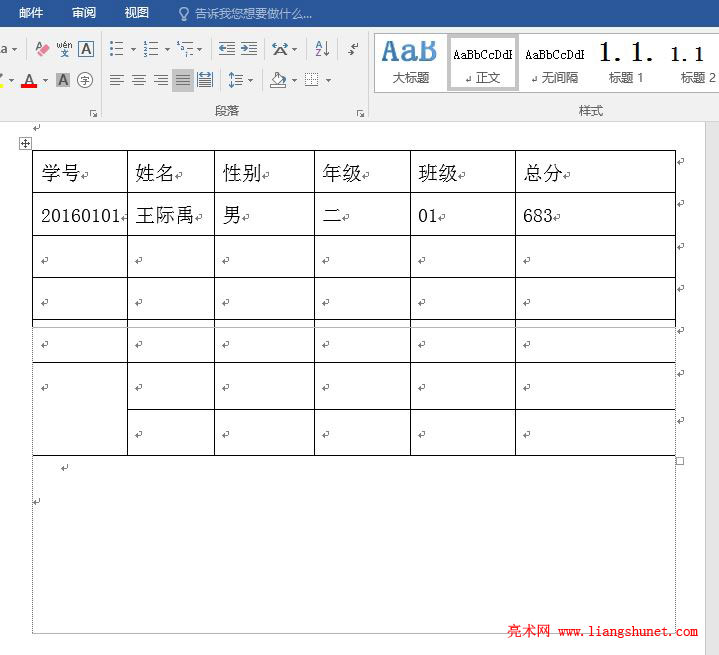Viewport: 719px width, 655px height.
Task: Select whole table via move handle
Action: tap(25, 144)
